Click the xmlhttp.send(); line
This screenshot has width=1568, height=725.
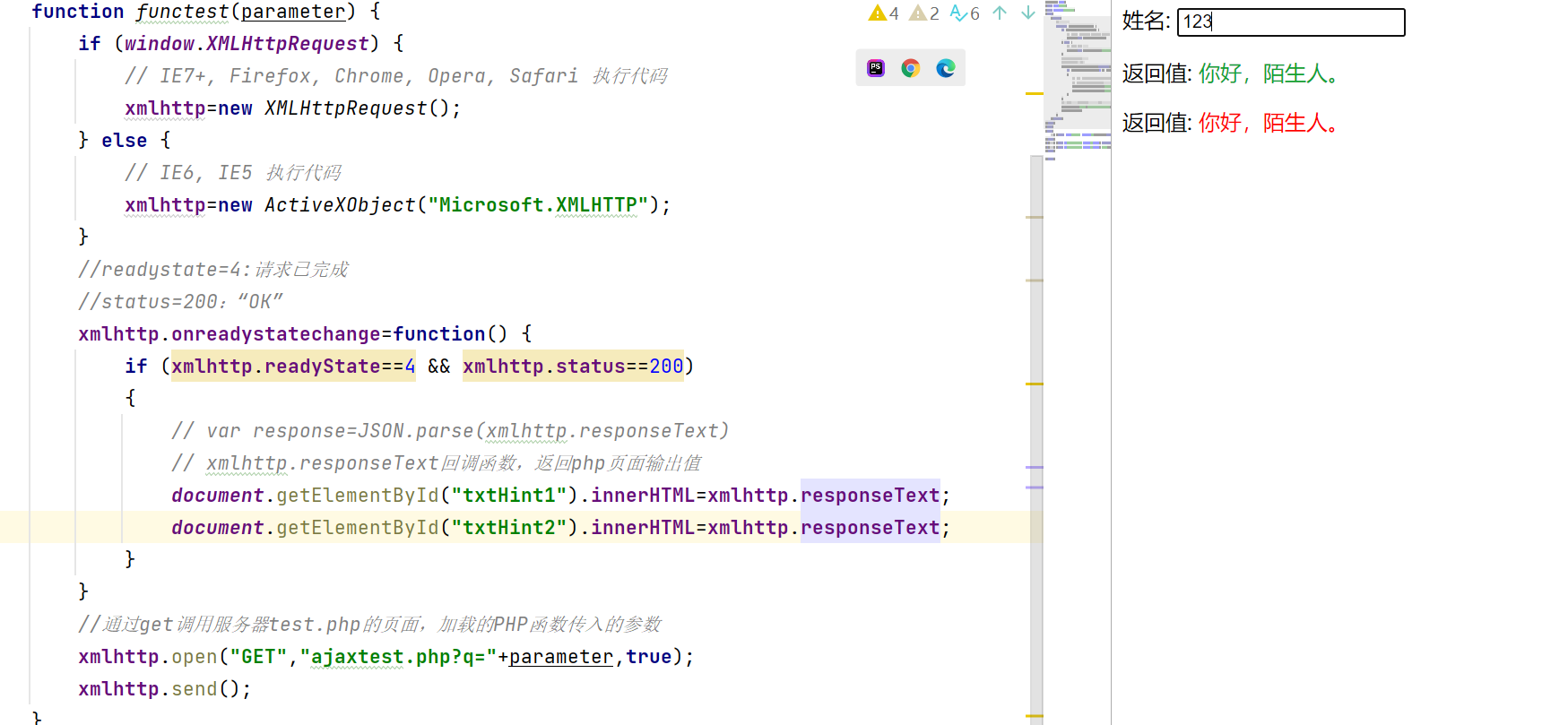coord(165,689)
